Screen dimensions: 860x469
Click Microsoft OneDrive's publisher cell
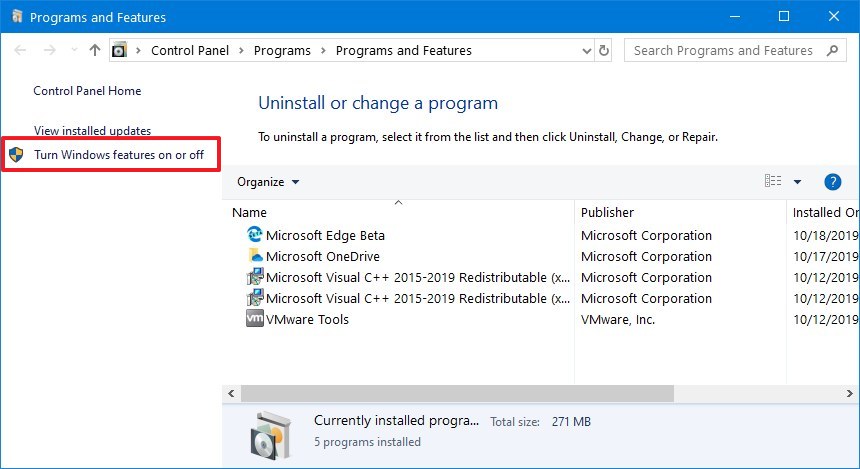coord(646,256)
